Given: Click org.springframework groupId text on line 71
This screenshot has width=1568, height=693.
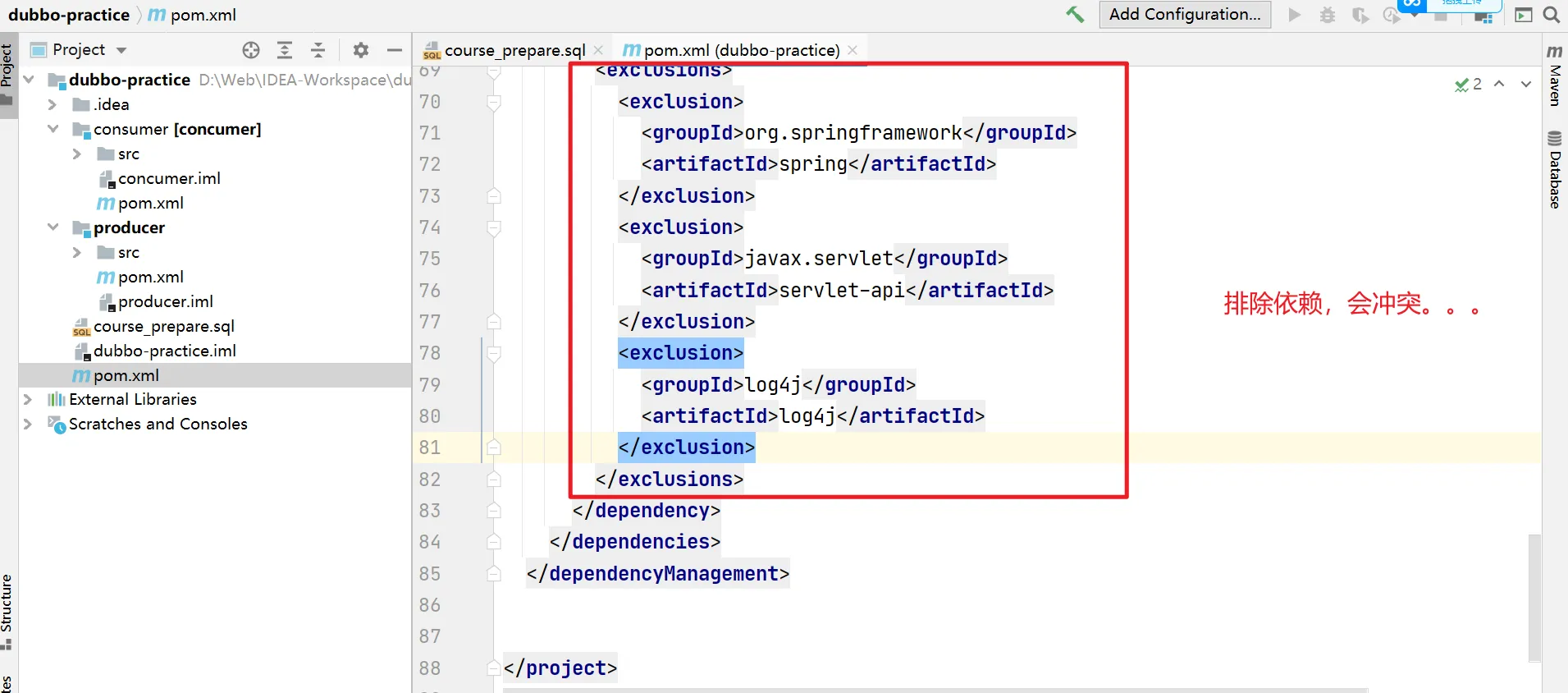Looking at the screenshot, I should pos(853,133).
